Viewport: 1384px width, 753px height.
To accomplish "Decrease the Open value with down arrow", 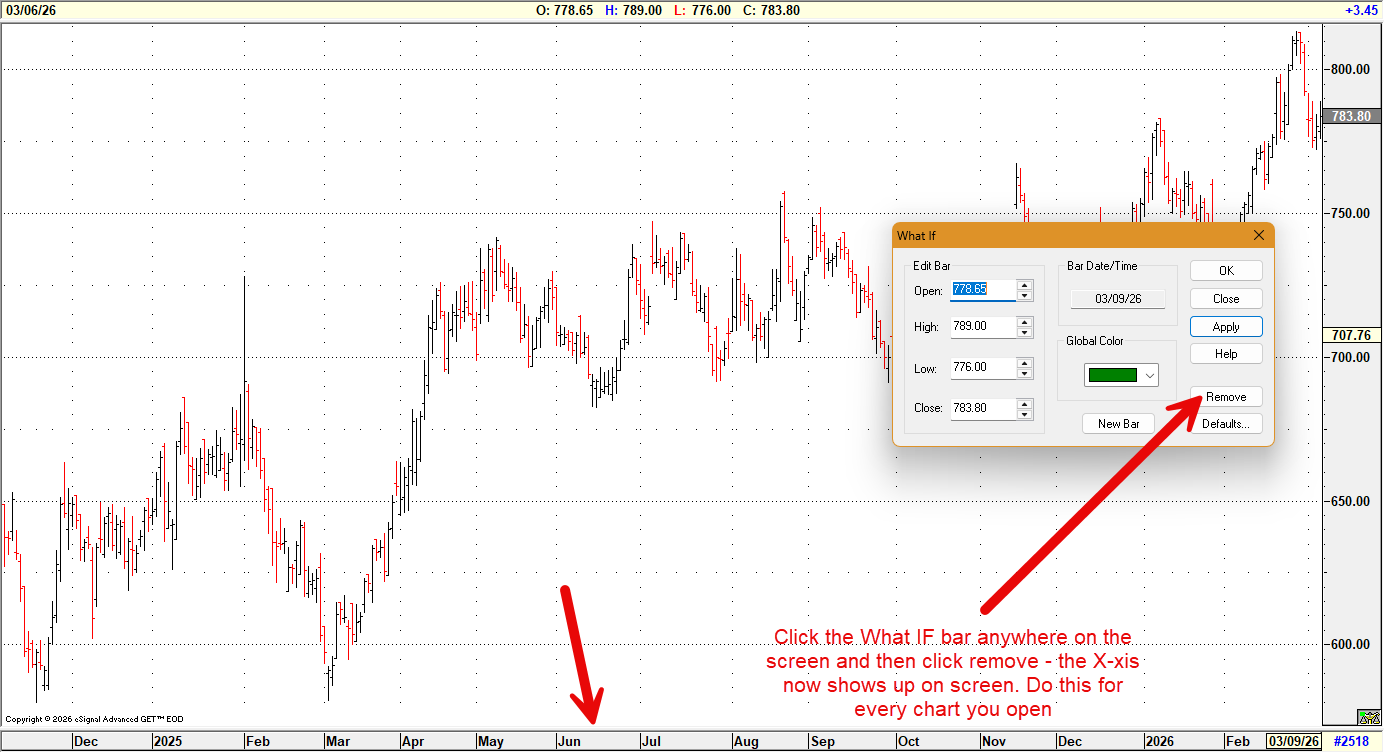I will (x=1024, y=296).
